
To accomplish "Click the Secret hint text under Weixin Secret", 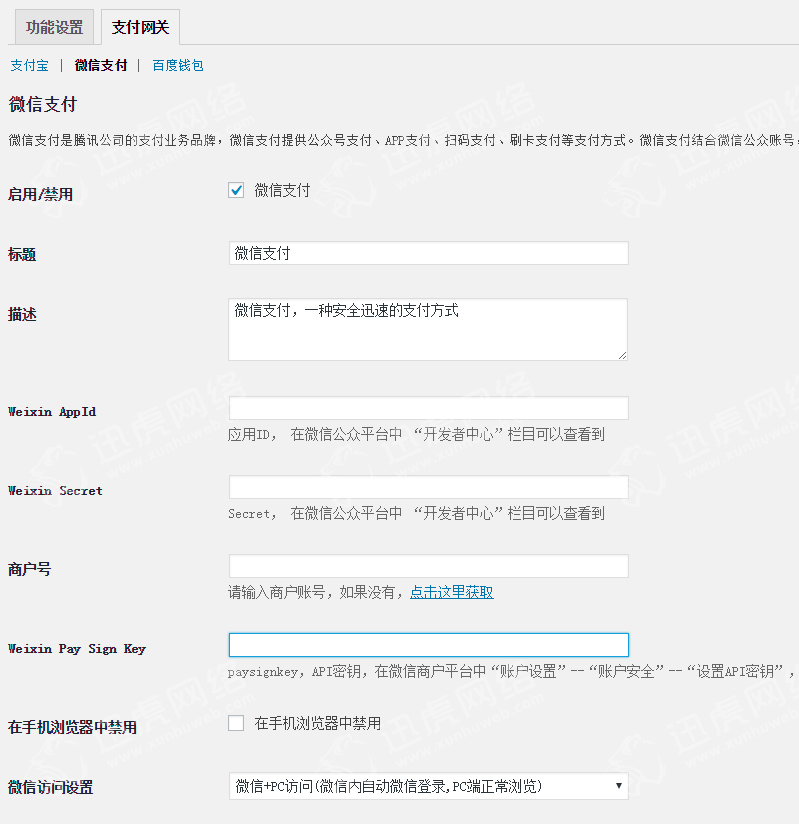I will [x=416, y=513].
